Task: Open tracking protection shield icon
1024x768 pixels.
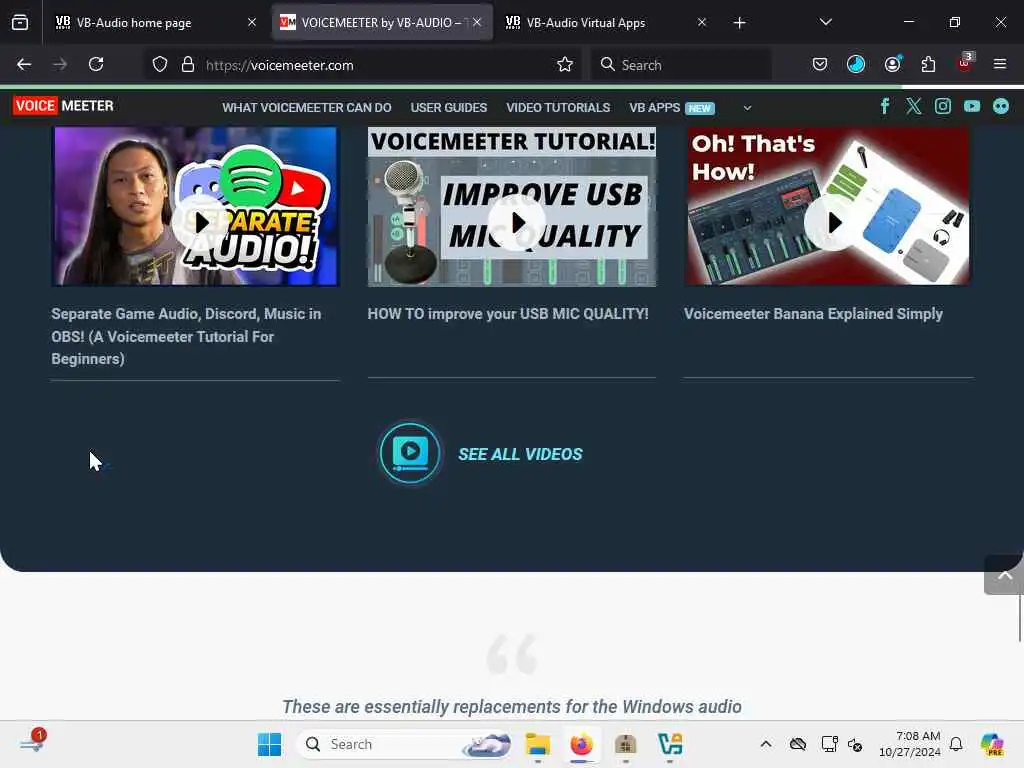Action: coord(160,64)
